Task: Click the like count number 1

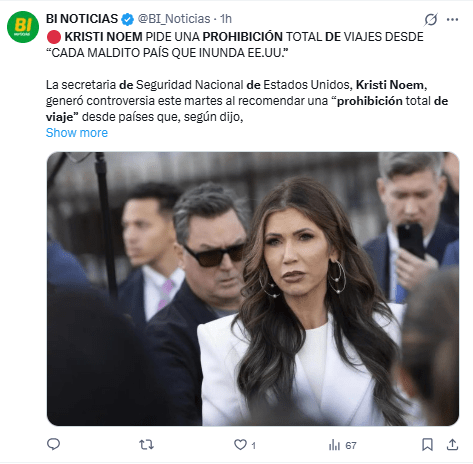Action: point(254,445)
